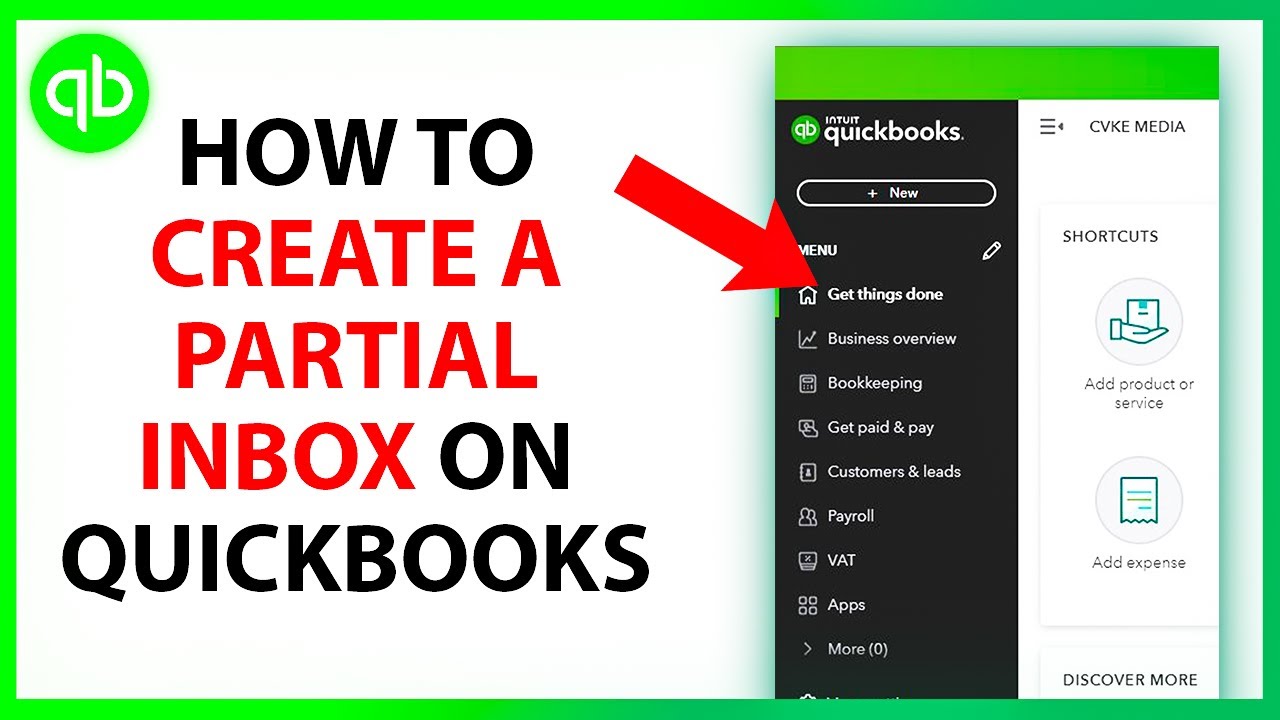The height and width of the screenshot is (720, 1280).
Task: Click the DISCOVER MORE heading
Action: pyautogui.click(x=1130, y=680)
